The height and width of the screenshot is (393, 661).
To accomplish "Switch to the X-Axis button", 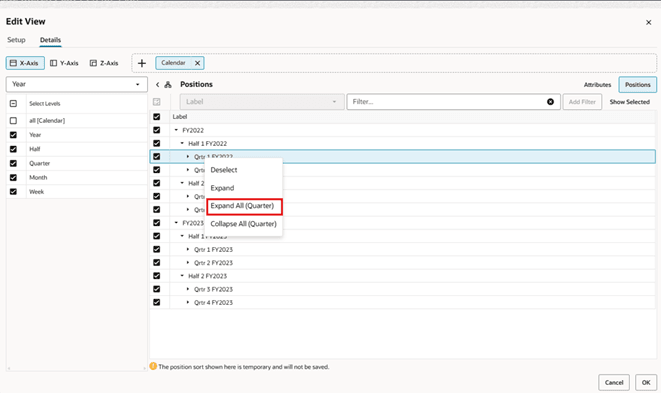I will pyautogui.click(x=25, y=63).
